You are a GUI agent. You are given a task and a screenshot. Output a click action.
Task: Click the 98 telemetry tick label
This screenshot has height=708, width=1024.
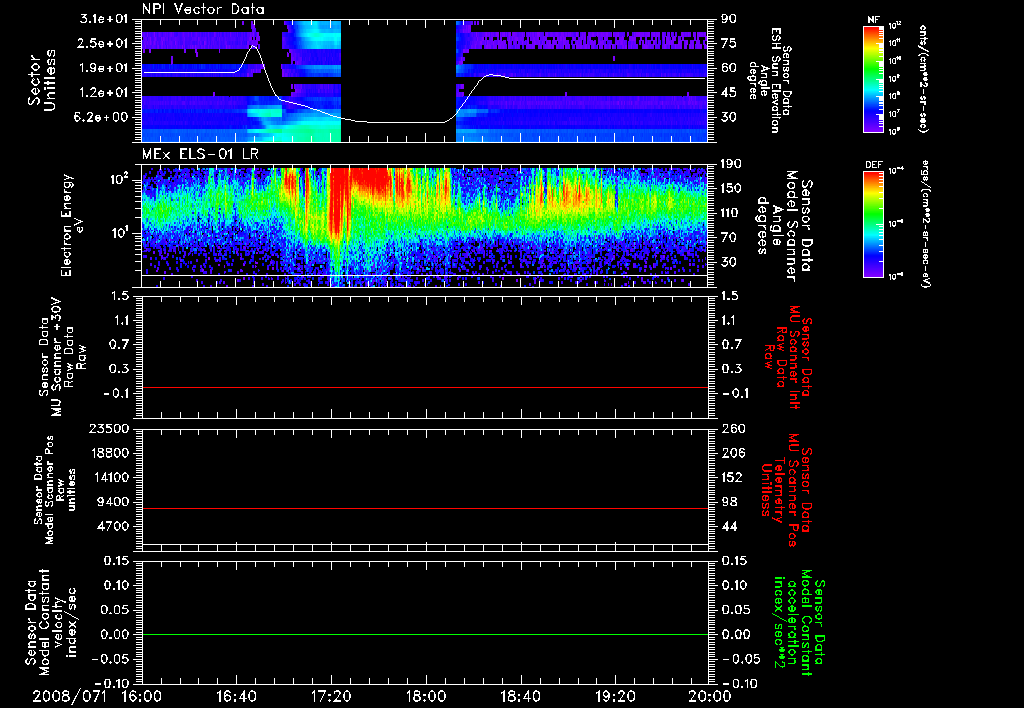click(x=729, y=502)
